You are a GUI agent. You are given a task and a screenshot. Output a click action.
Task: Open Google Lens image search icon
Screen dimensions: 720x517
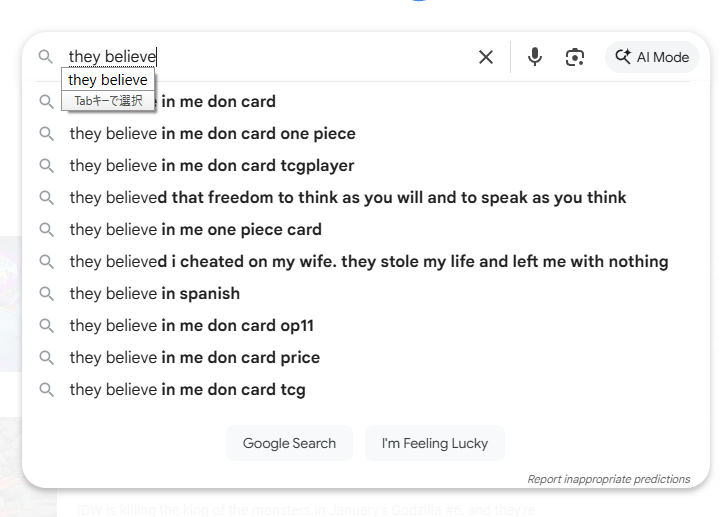tap(575, 57)
